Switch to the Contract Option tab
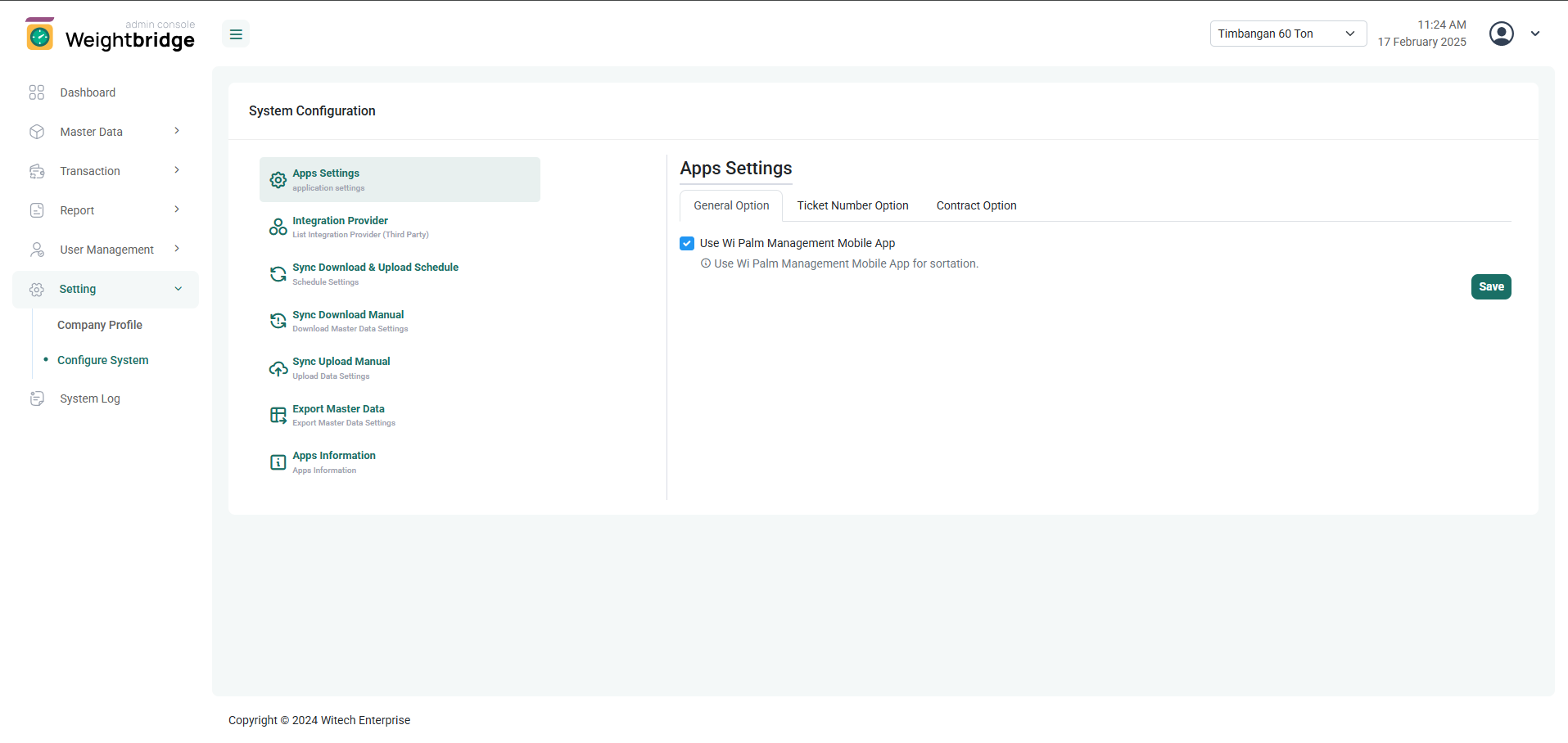The width and height of the screenshot is (1568, 743). point(976,205)
